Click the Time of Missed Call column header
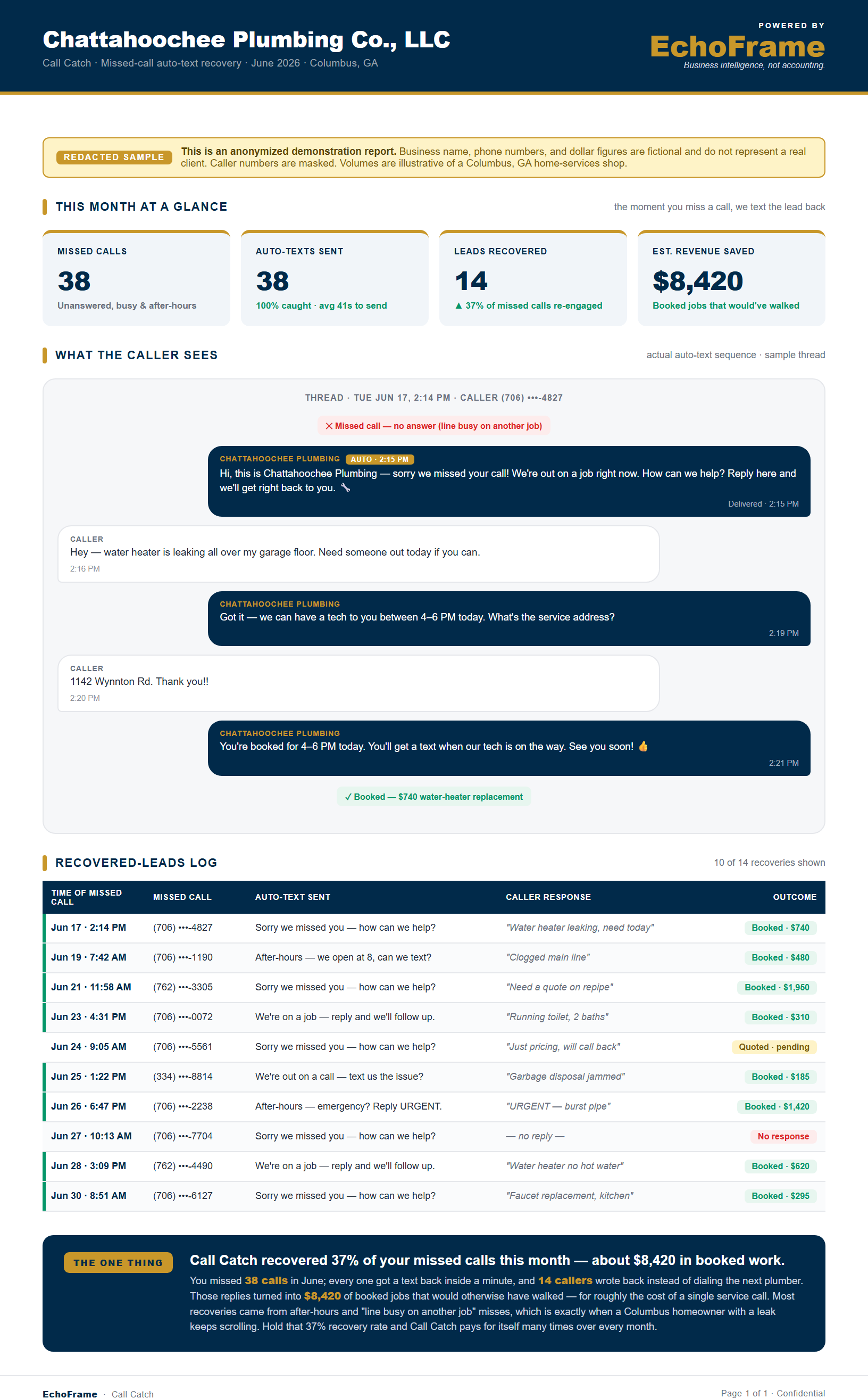This screenshot has height=1398, width=868. (x=87, y=897)
